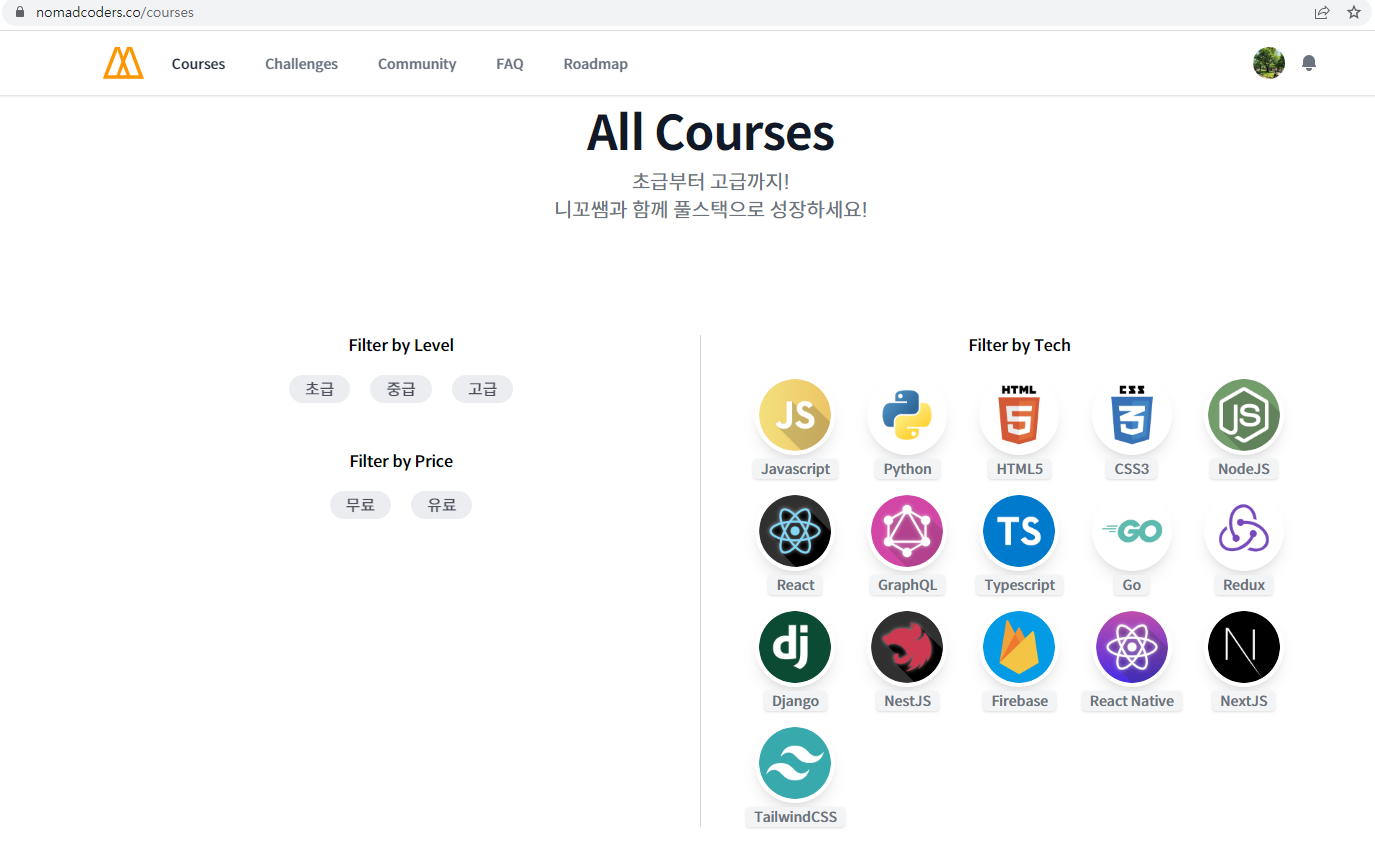
Task: Click the All Courses heading
Action: coord(710,132)
